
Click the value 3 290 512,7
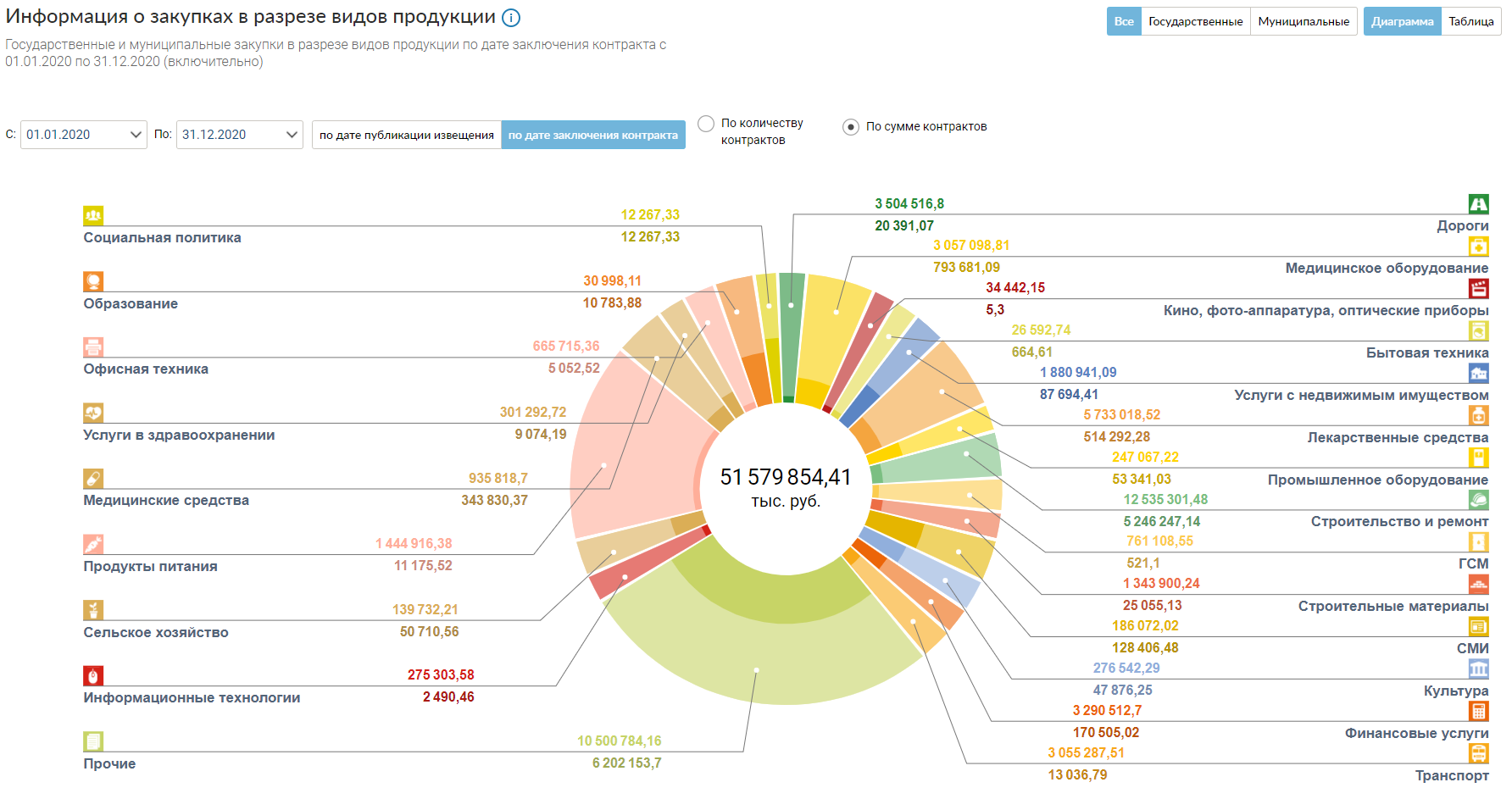1107,711
